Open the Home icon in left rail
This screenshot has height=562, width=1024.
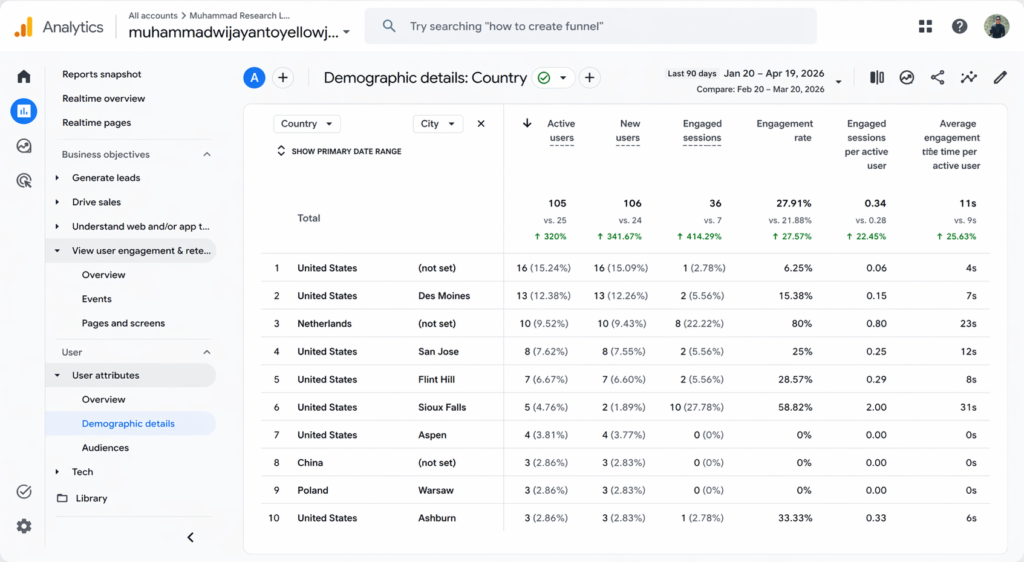coord(24,76)
